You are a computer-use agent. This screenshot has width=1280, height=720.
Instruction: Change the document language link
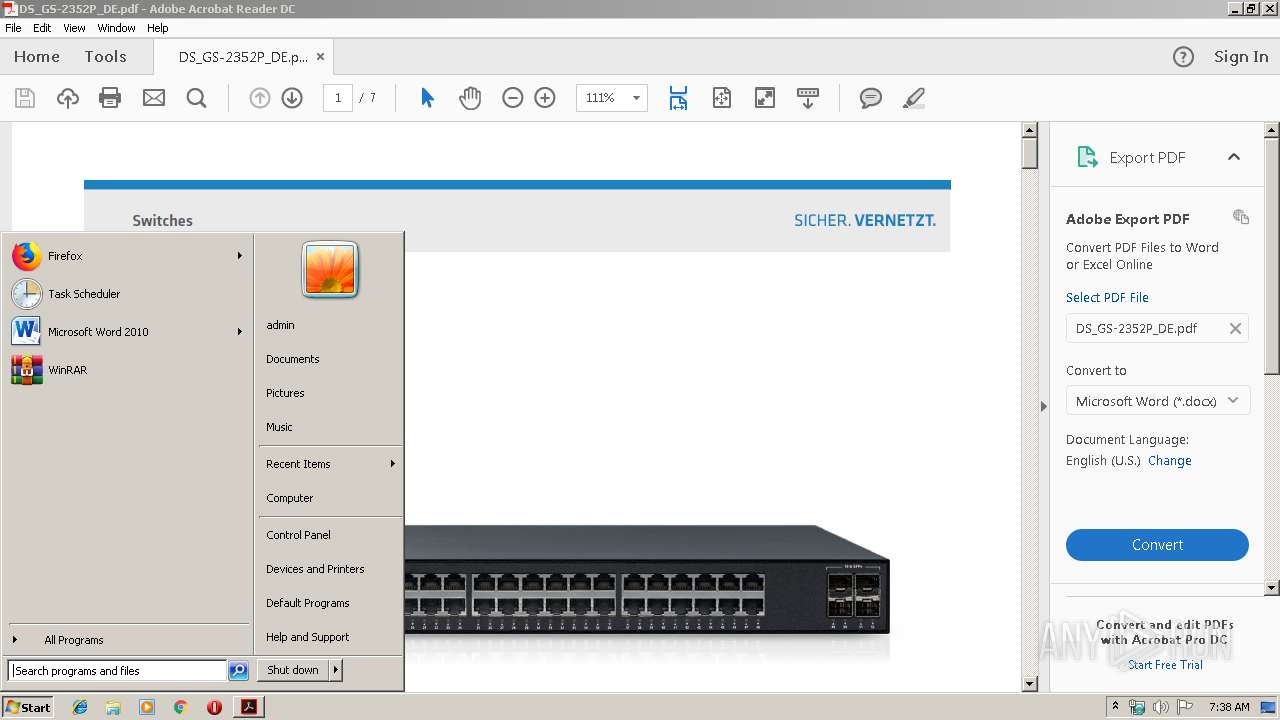point(1170,461)
